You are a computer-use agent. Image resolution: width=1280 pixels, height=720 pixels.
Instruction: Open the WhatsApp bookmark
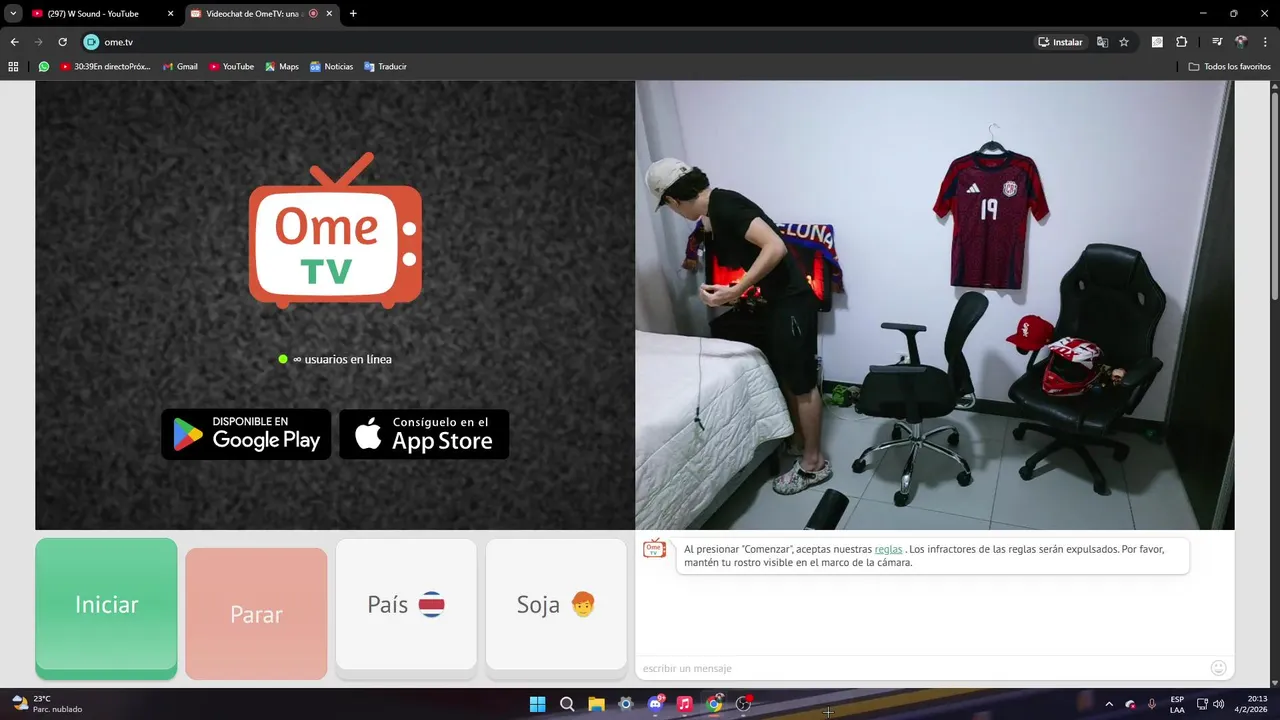(44, 67)
